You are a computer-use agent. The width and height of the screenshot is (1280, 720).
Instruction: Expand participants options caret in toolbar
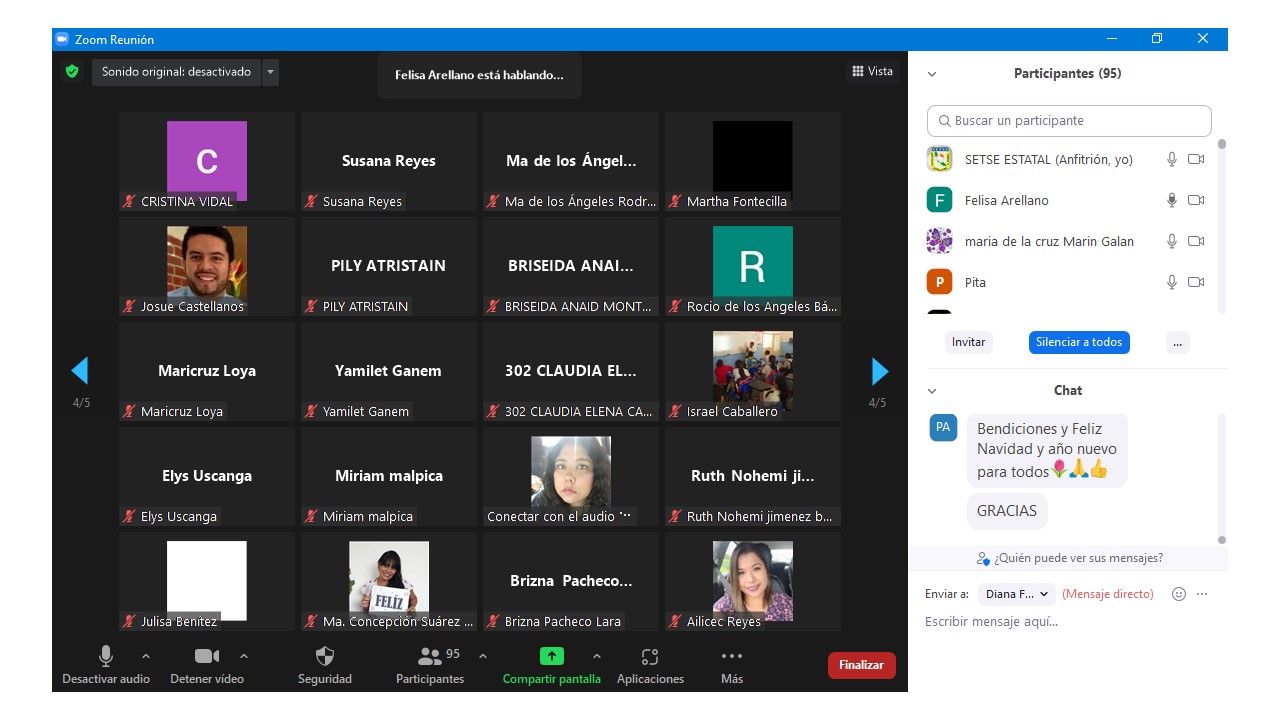click(483, 656)
